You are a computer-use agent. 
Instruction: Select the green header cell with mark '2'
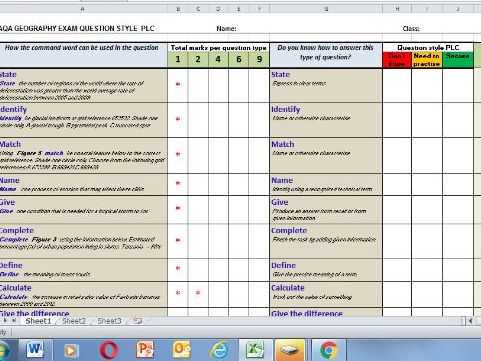click(198, 60)
